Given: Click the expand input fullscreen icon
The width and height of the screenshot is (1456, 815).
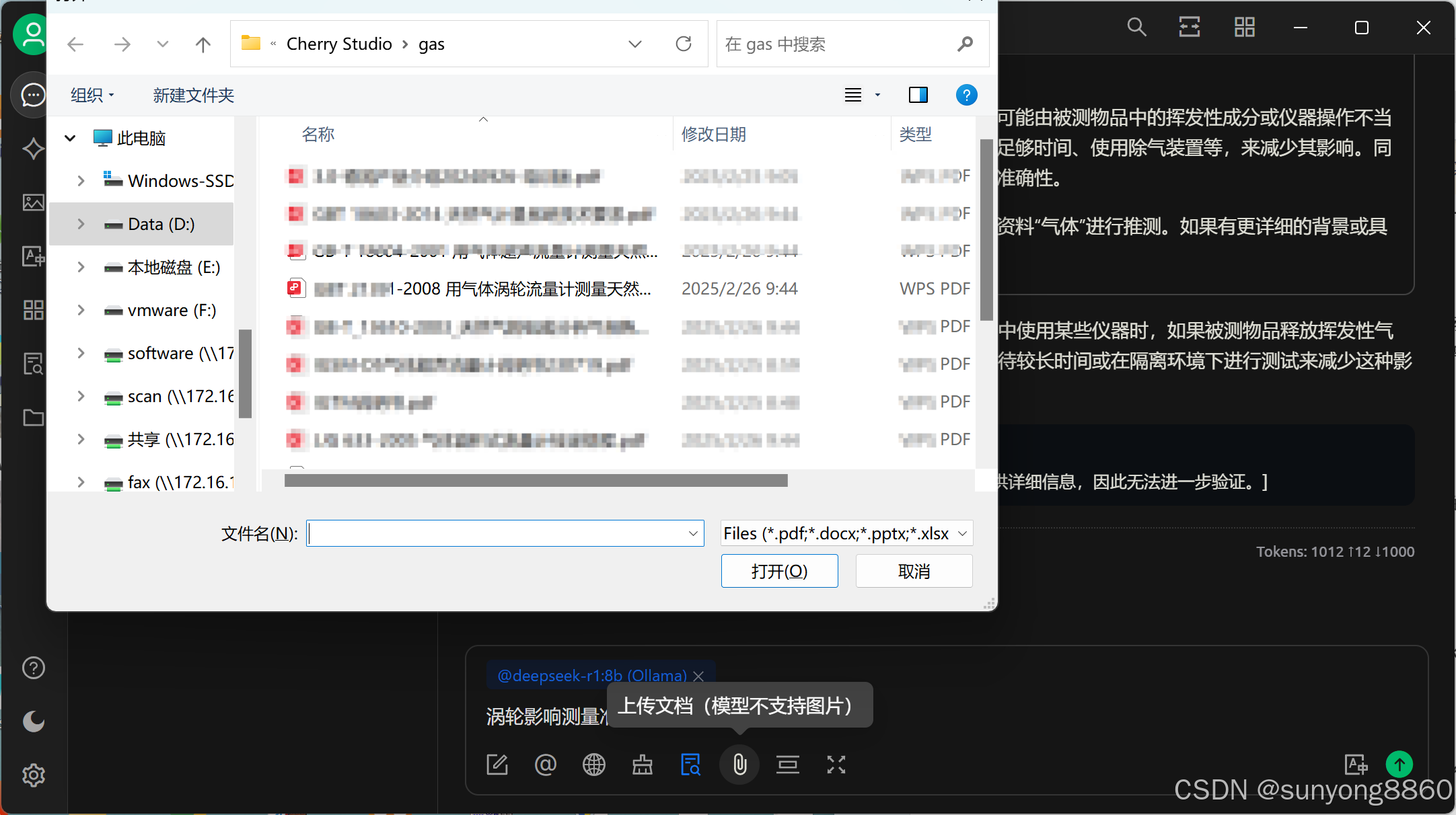Looking at the screenshot, I should pyautogui.click(x=836, y=765).
